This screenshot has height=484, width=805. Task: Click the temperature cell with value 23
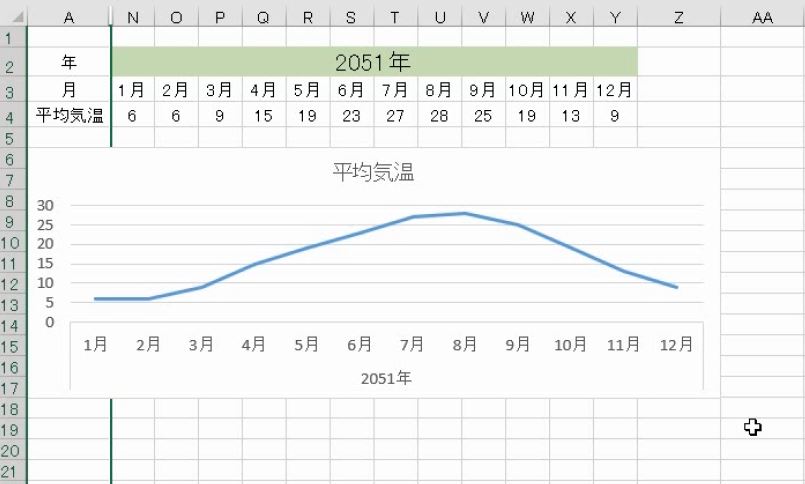point(352,115)
